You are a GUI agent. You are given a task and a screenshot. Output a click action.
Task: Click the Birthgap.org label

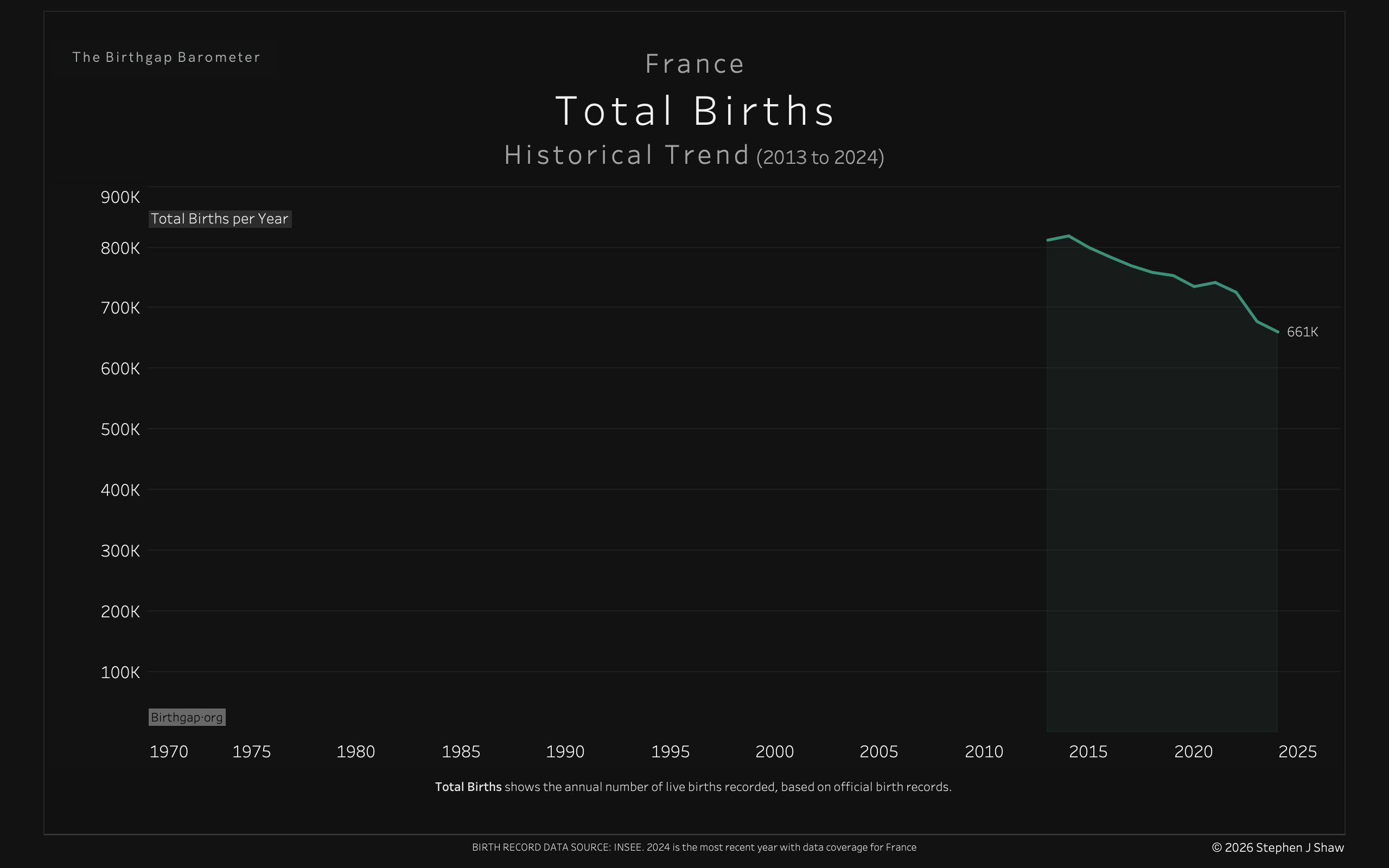point(187,717)
